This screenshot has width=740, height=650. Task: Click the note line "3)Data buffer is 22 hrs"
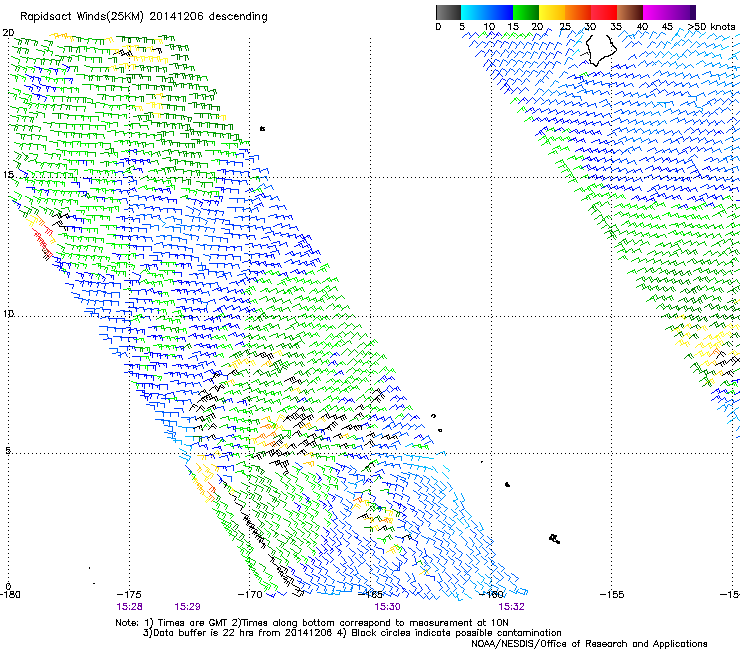click(x=352, y=633)
